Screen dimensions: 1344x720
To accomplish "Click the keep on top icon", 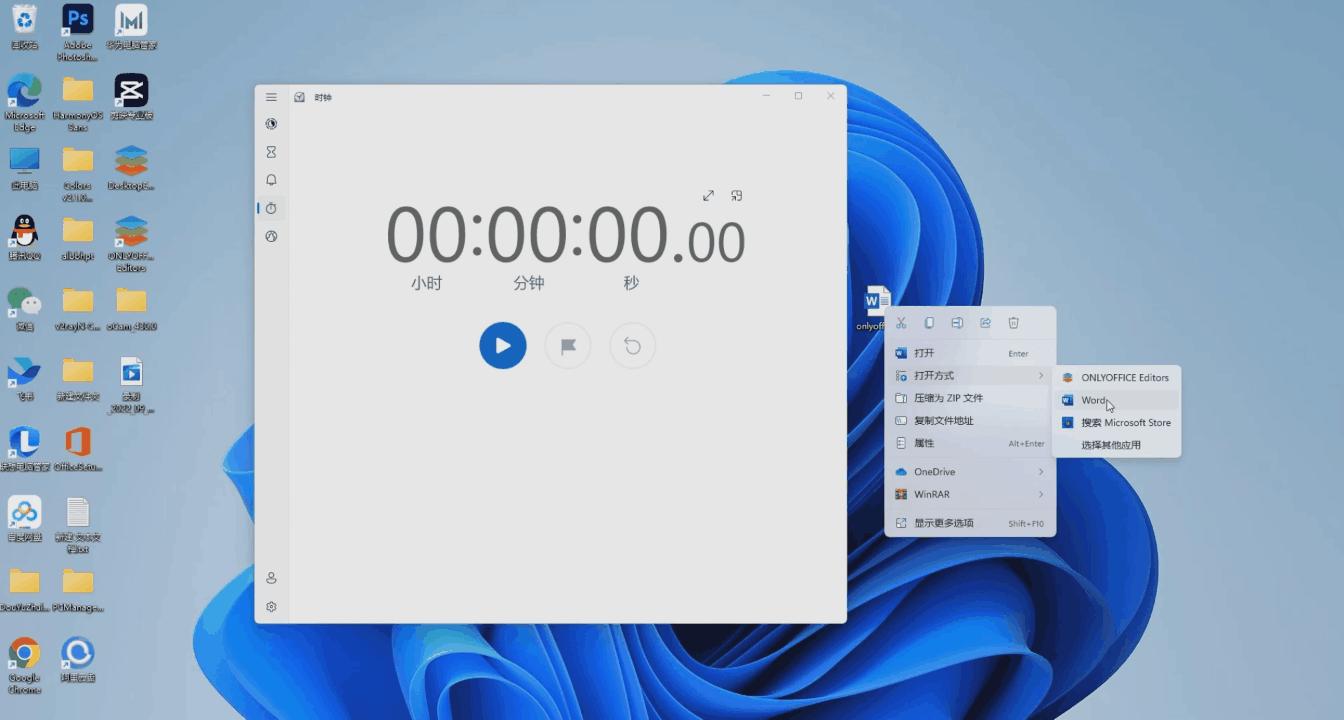I will 737,196.
